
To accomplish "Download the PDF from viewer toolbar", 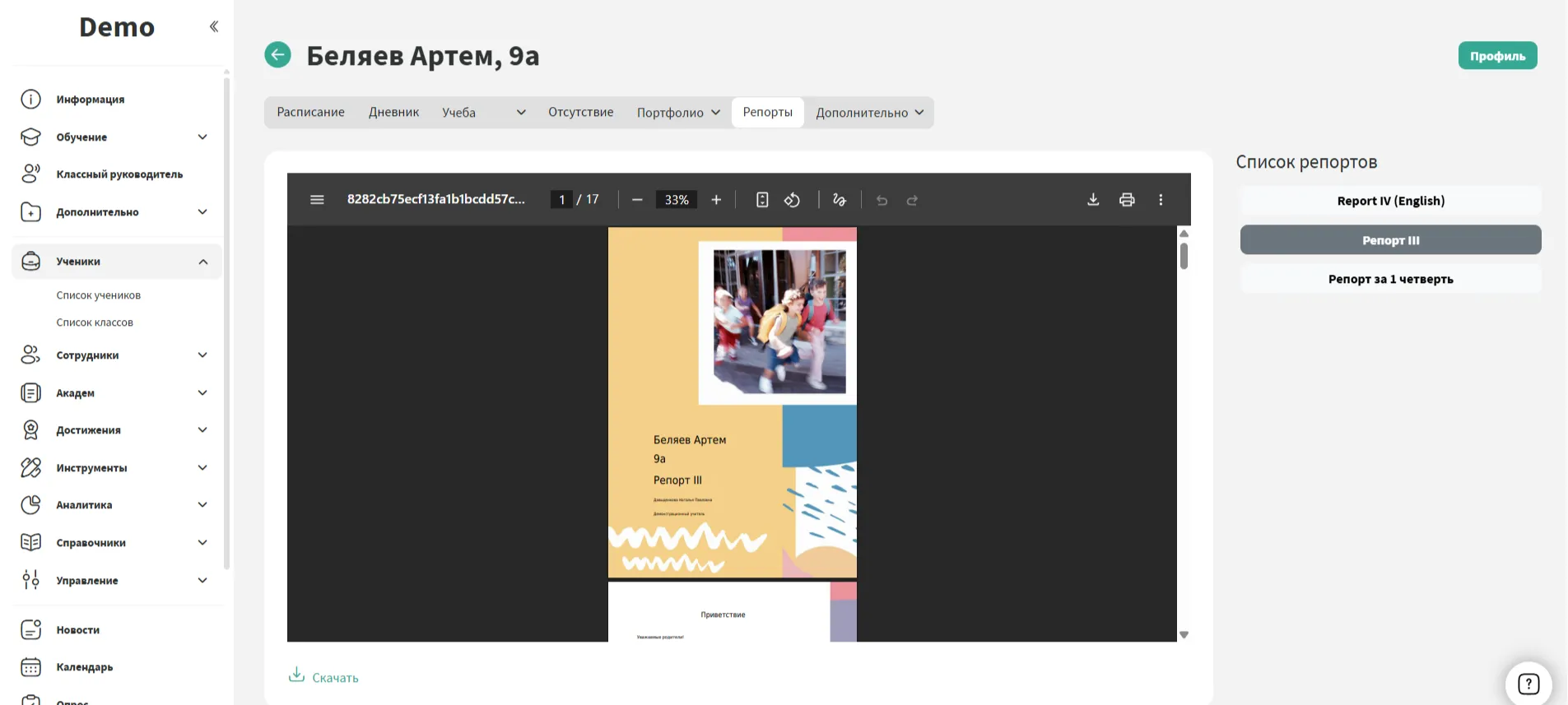I will point(1093,200).
